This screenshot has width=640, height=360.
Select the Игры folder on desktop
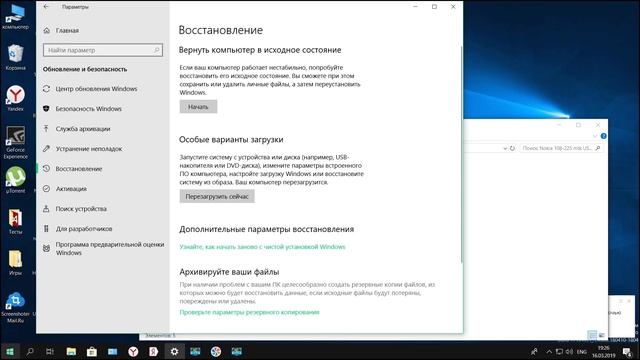click(16, 262)
